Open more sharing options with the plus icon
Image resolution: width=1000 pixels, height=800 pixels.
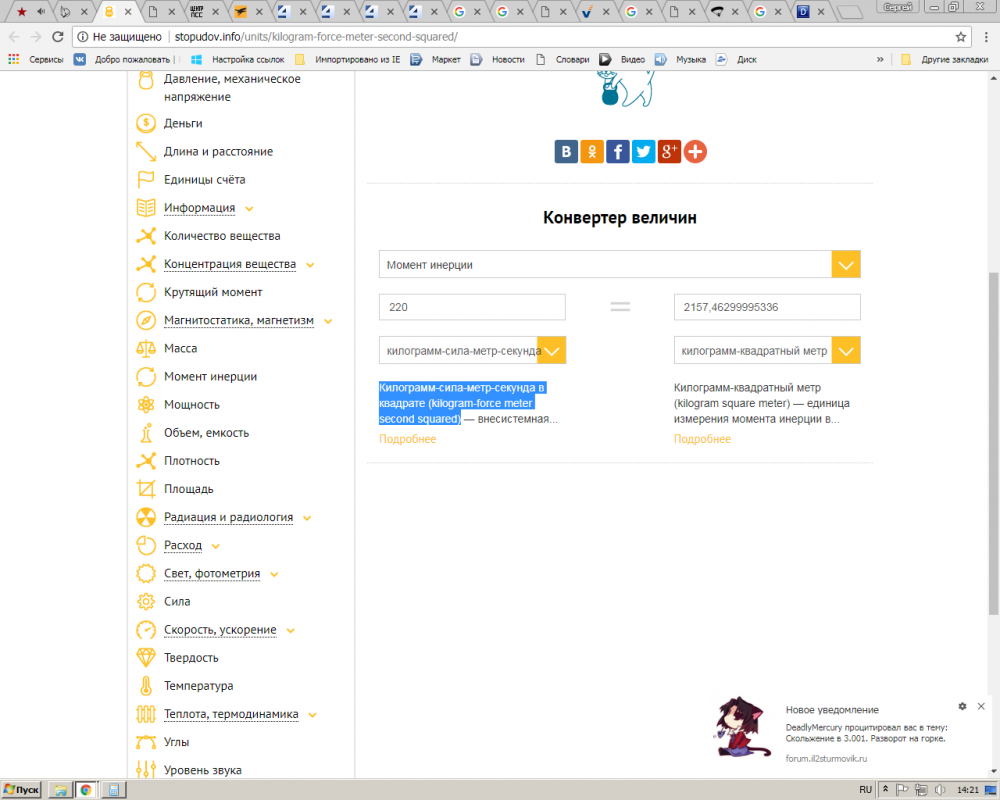[x=695, y=151]
